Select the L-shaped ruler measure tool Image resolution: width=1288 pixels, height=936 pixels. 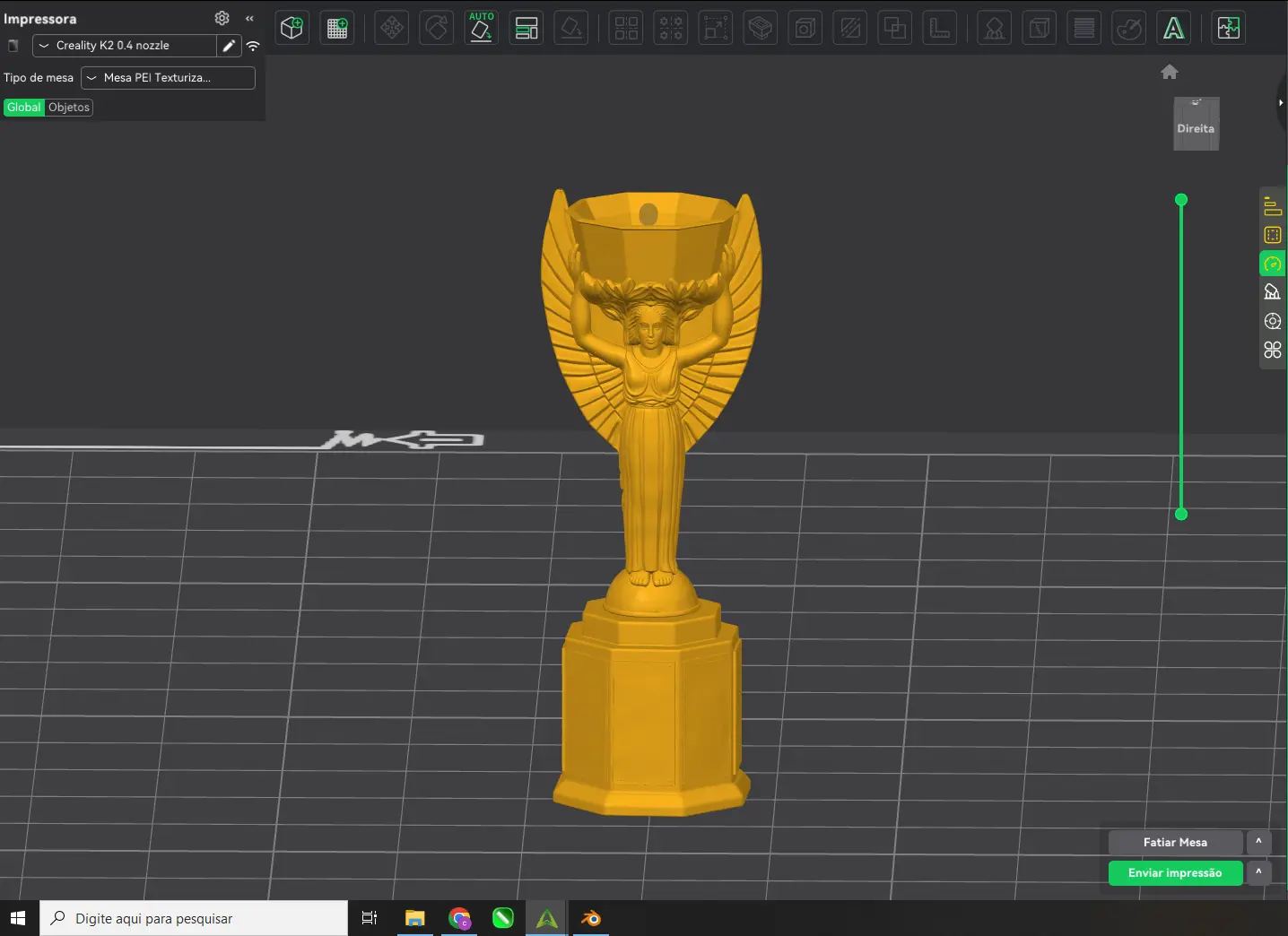point(940,28)
